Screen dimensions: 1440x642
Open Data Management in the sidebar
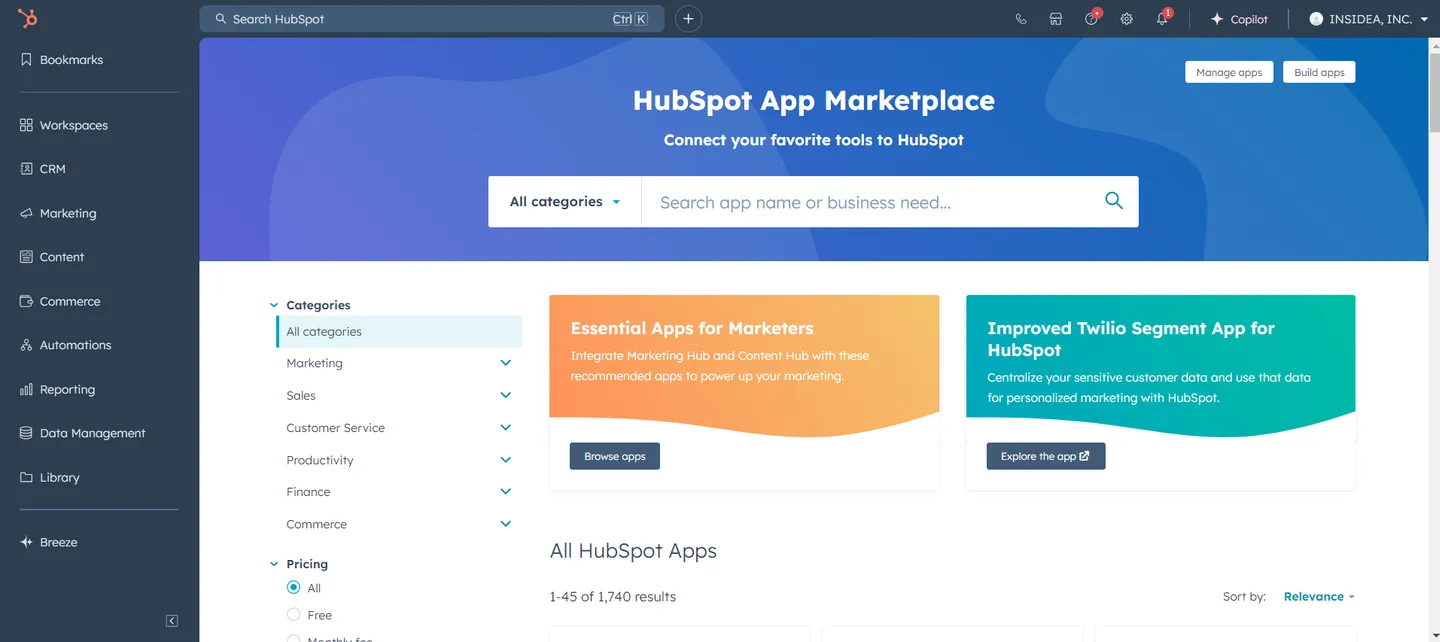point(83,433)
